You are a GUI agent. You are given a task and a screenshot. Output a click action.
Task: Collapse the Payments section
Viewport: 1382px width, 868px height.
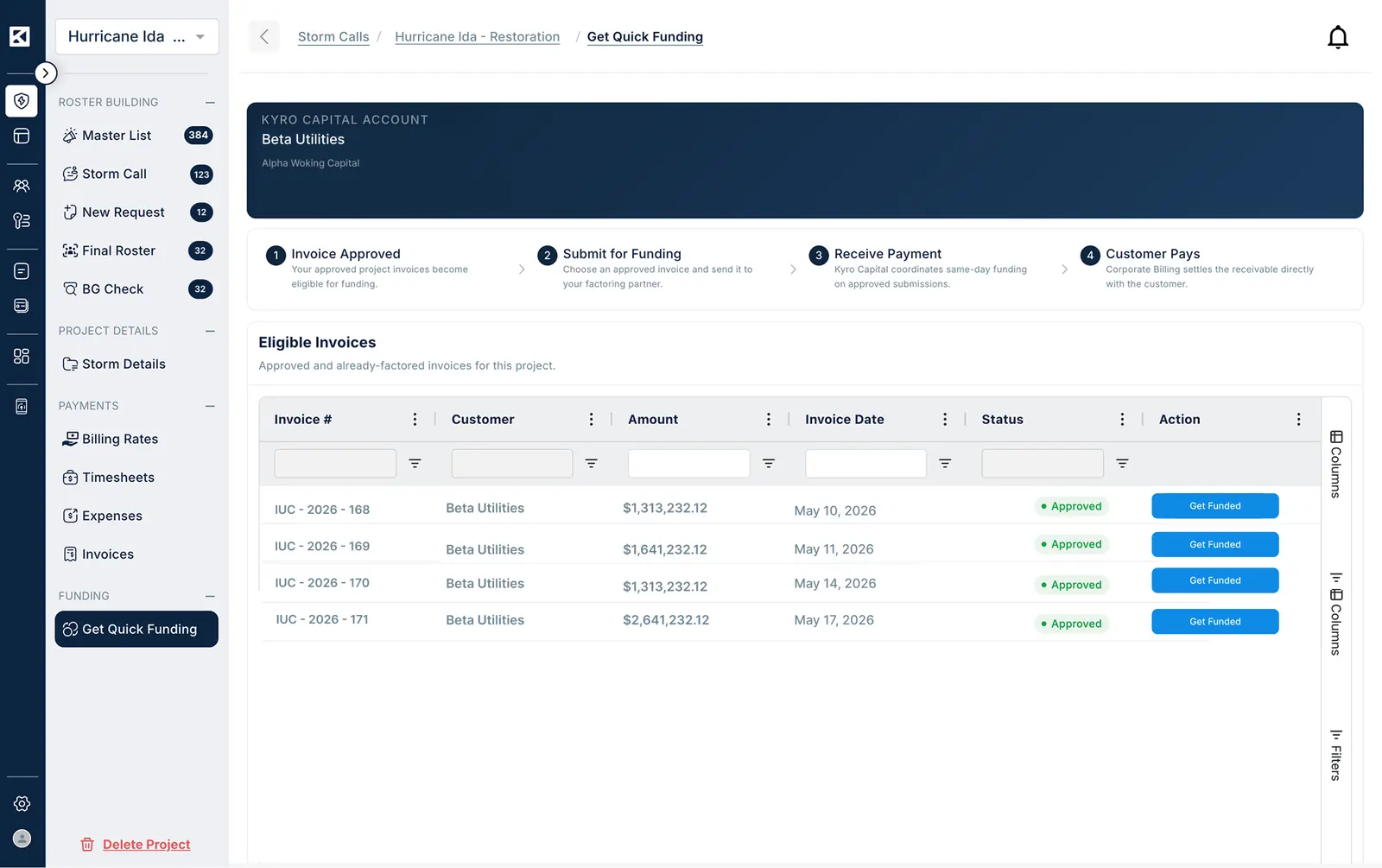pyautogui.click(x=210, y=406)
